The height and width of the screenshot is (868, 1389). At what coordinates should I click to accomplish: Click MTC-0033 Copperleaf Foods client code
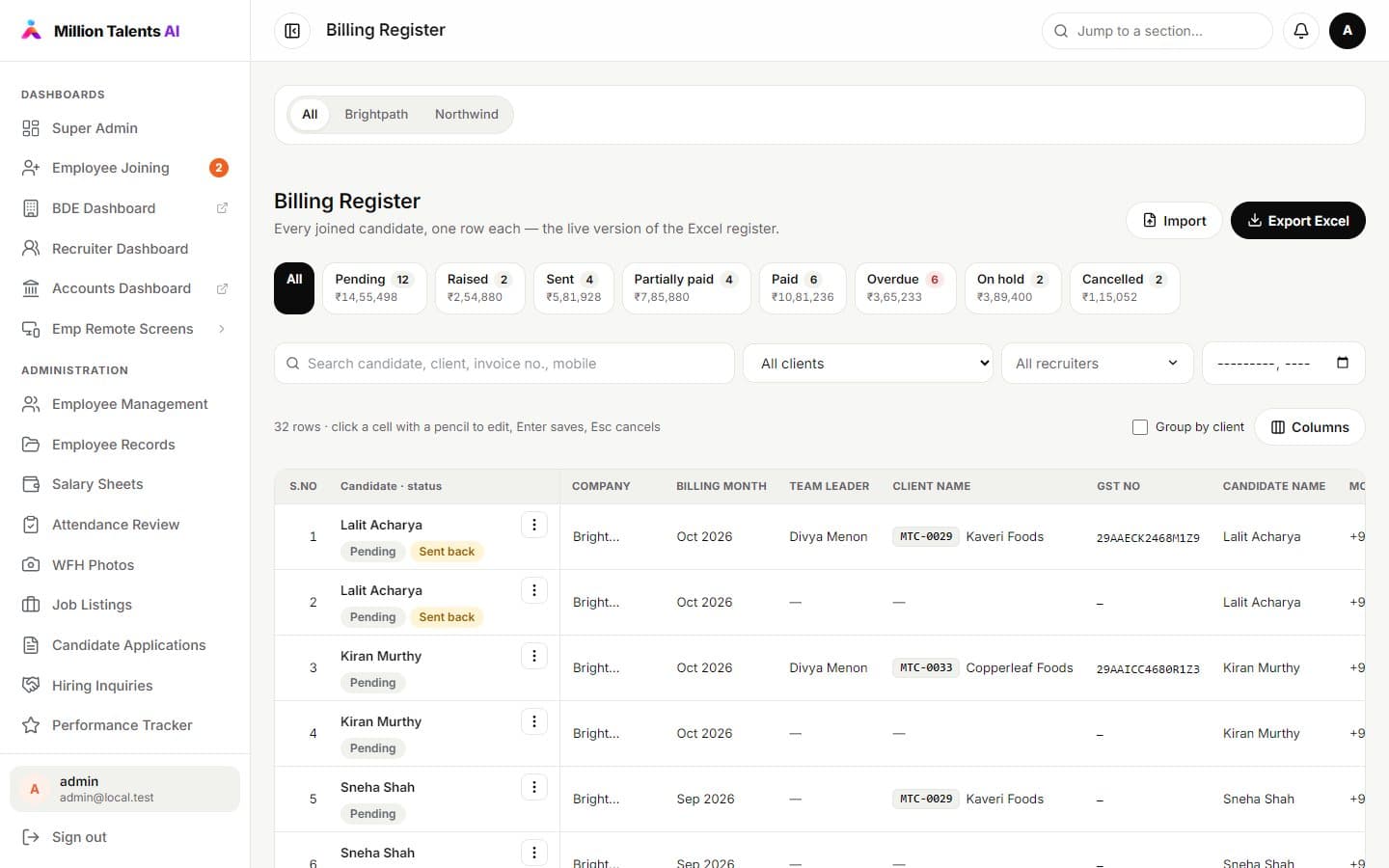926,667
